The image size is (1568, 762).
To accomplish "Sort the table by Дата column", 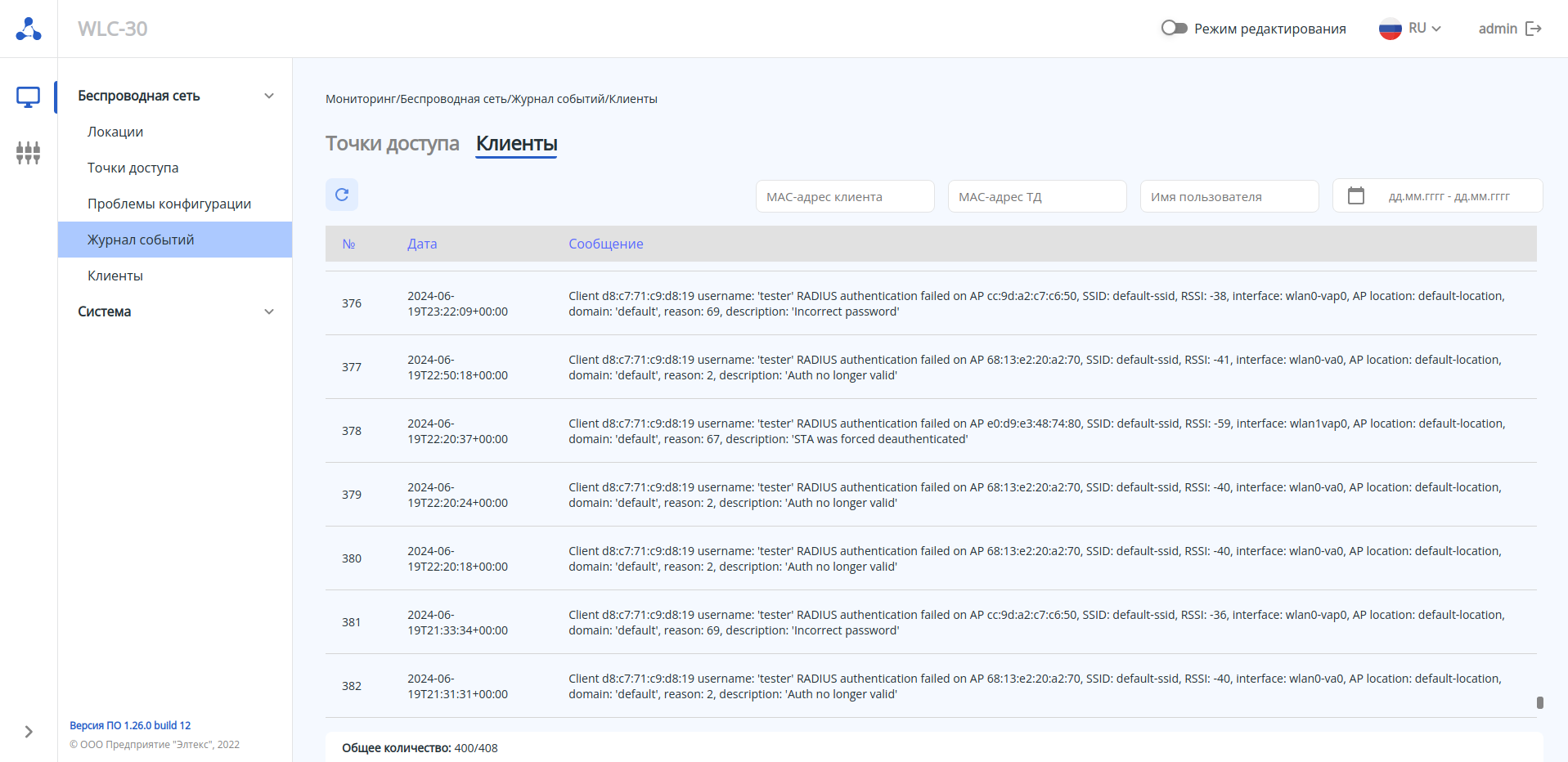I will click(x=422, y=244).
